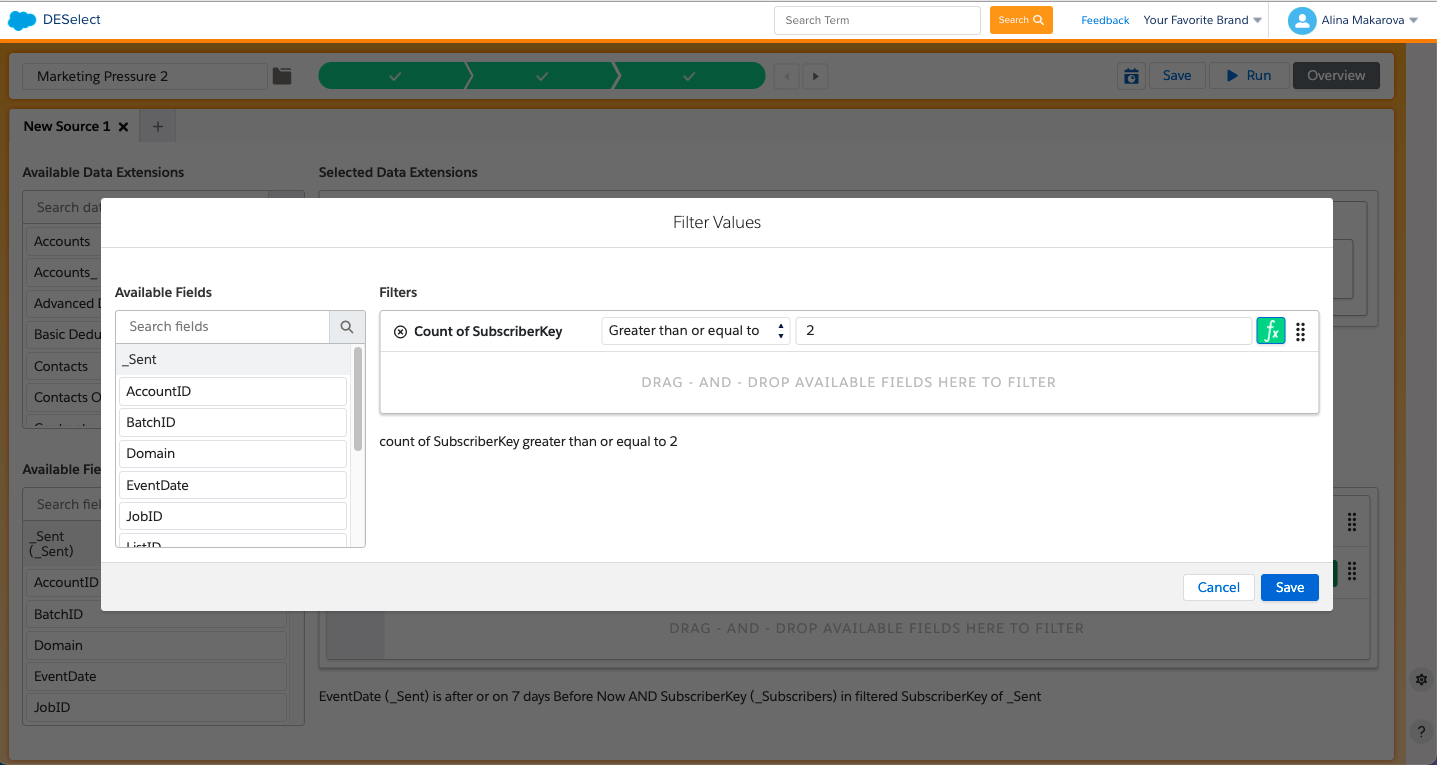Open the folder icon beside selection name
This screenshot has width=1437, height=765.
pyautogui.click(x=282, y=76)
